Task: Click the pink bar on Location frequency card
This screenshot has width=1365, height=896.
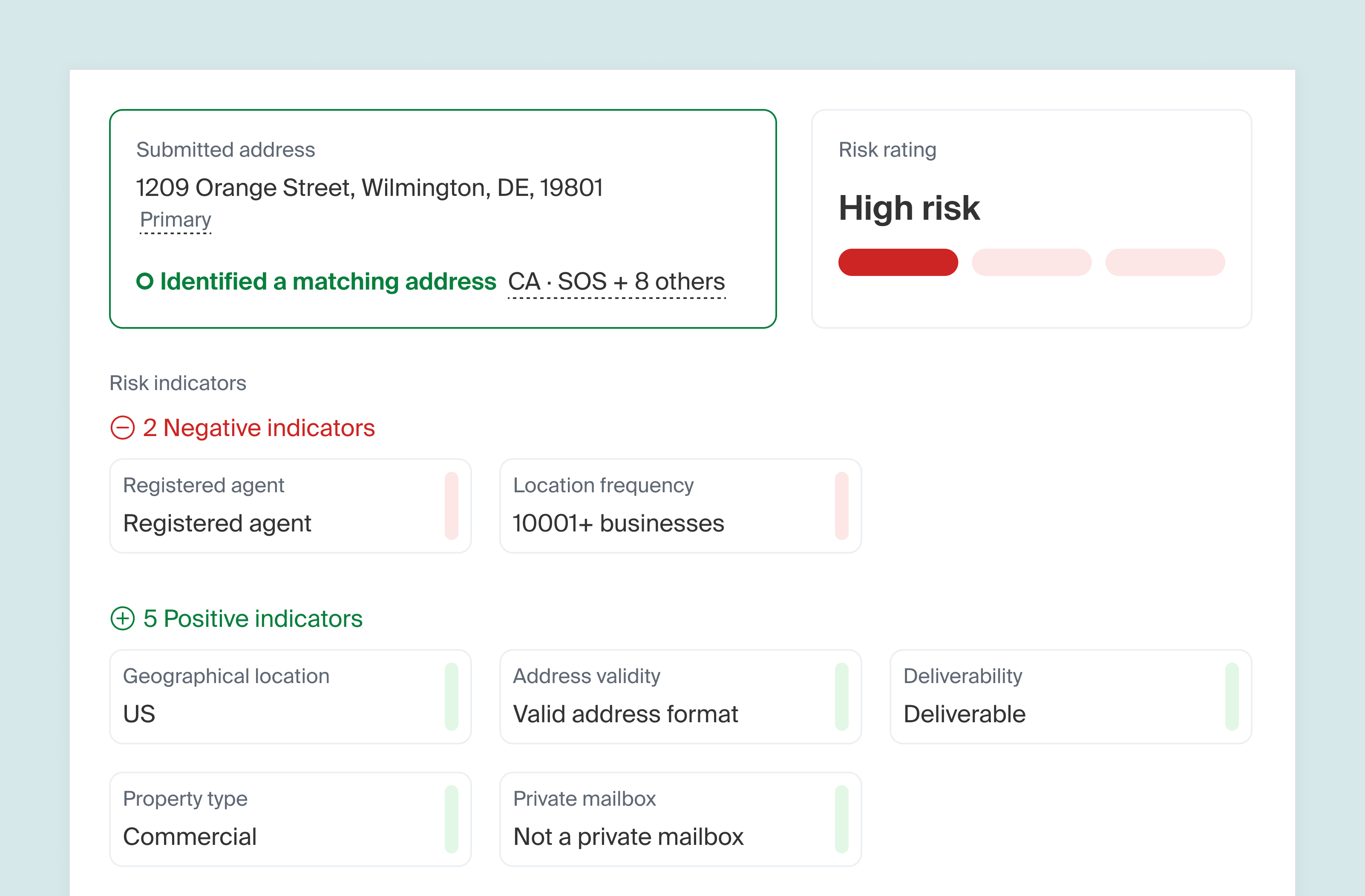Action: tap(841, 505)
